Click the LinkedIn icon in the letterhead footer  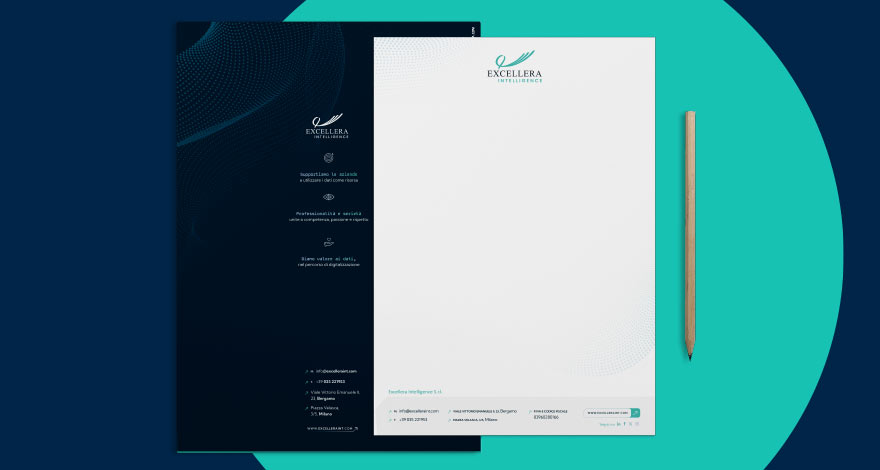click(x=619, y=424)
